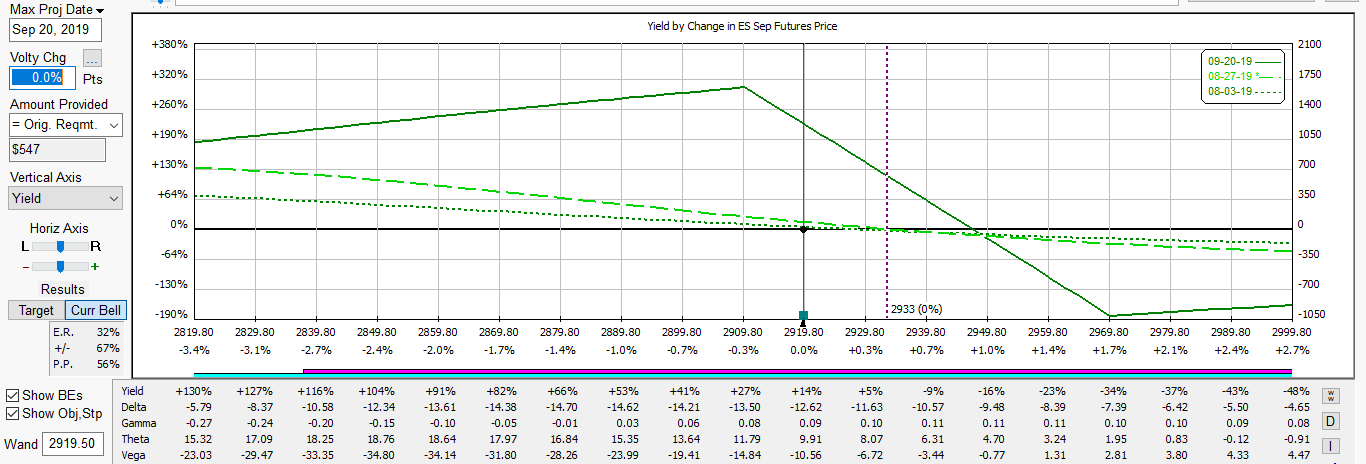Click the +380% y-axis label

170,45
